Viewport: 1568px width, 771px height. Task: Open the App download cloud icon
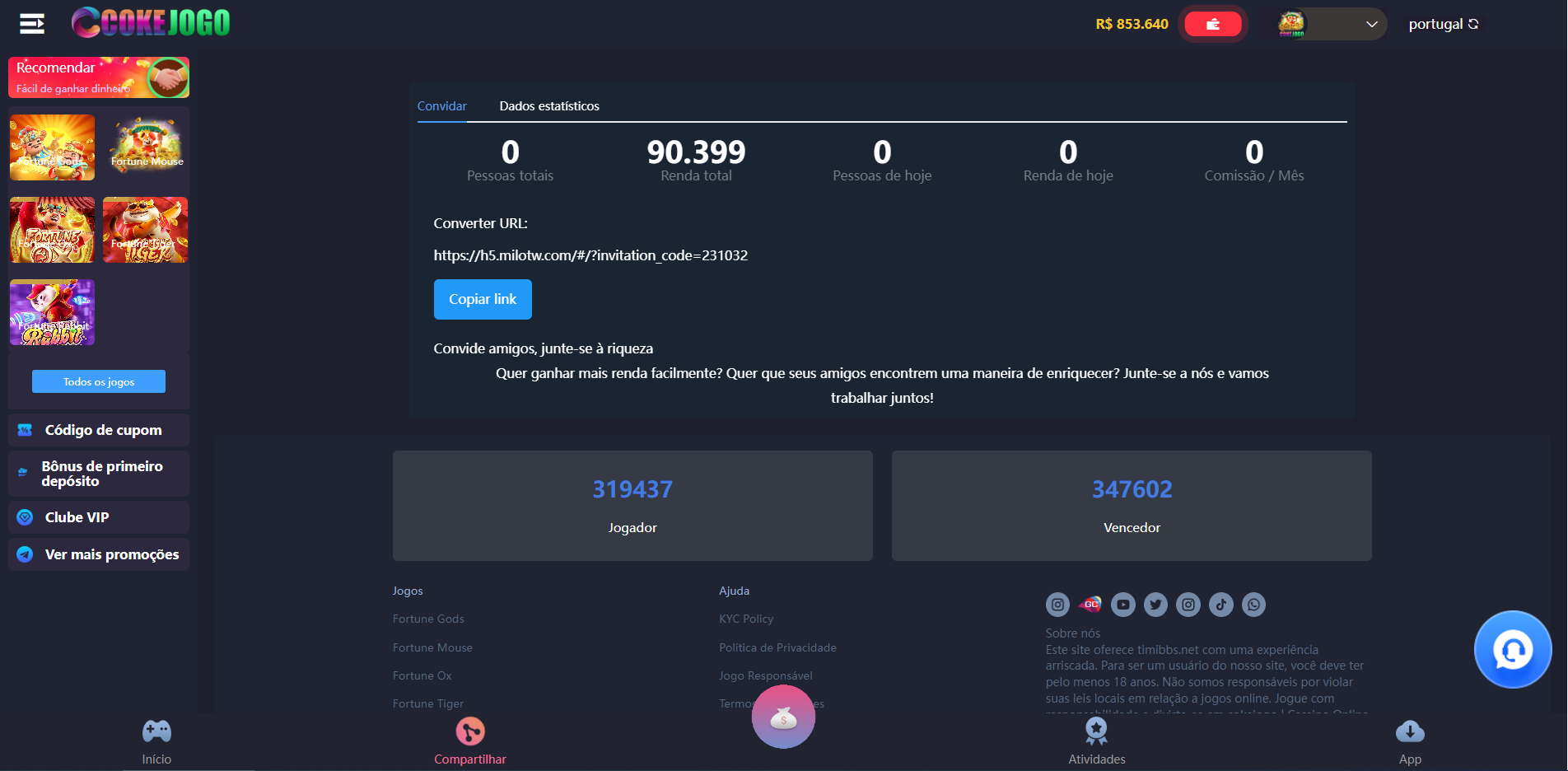[x=1410, y=731]
